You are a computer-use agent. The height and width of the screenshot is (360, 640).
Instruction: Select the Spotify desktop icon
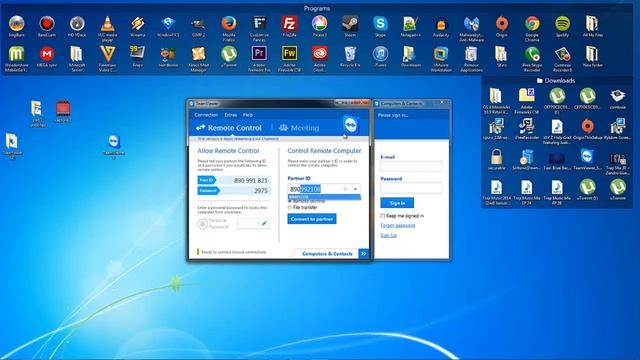562,27
